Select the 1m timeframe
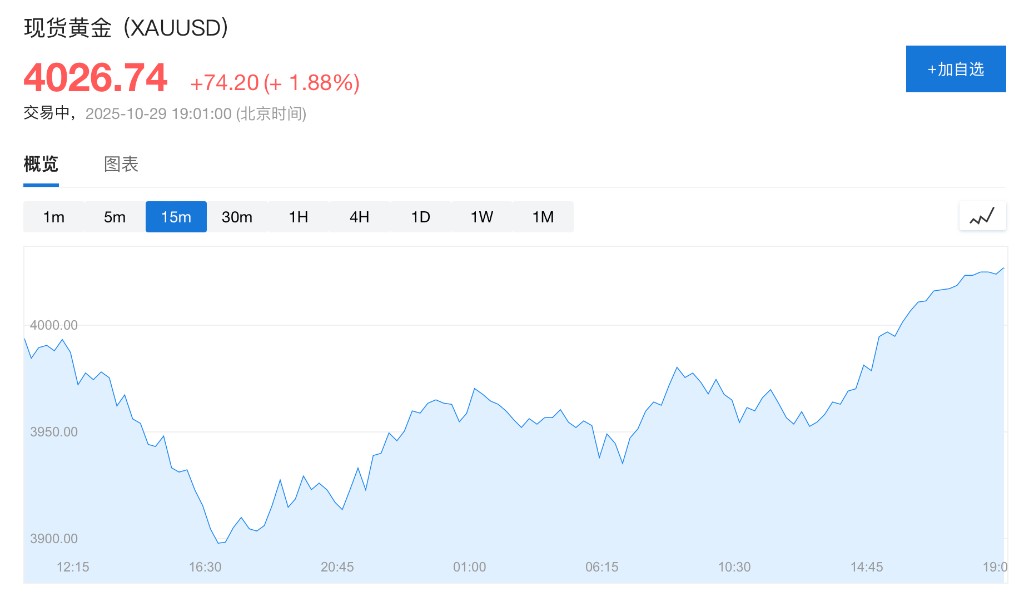The width and height of the screenshot is (1024, 595). [54, 217]
